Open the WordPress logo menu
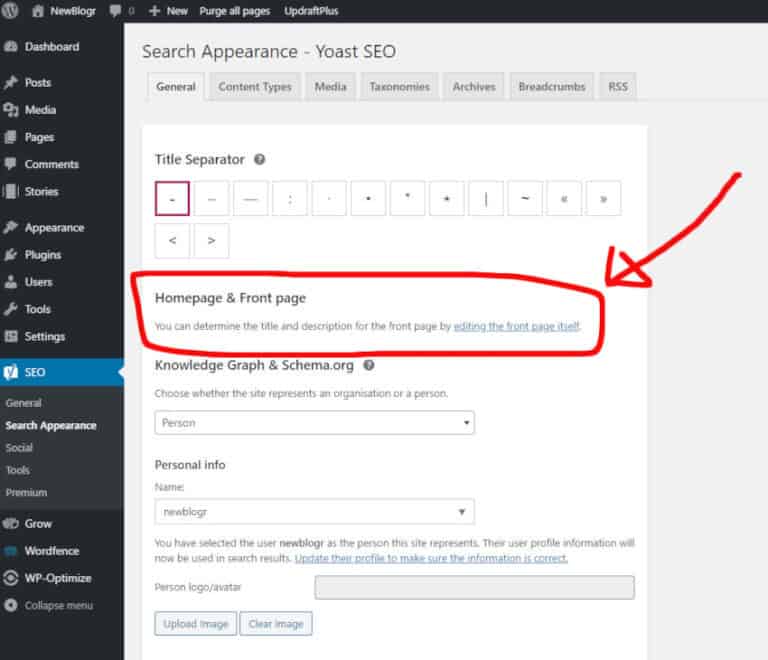768x660 pixels. coord(10,10)
